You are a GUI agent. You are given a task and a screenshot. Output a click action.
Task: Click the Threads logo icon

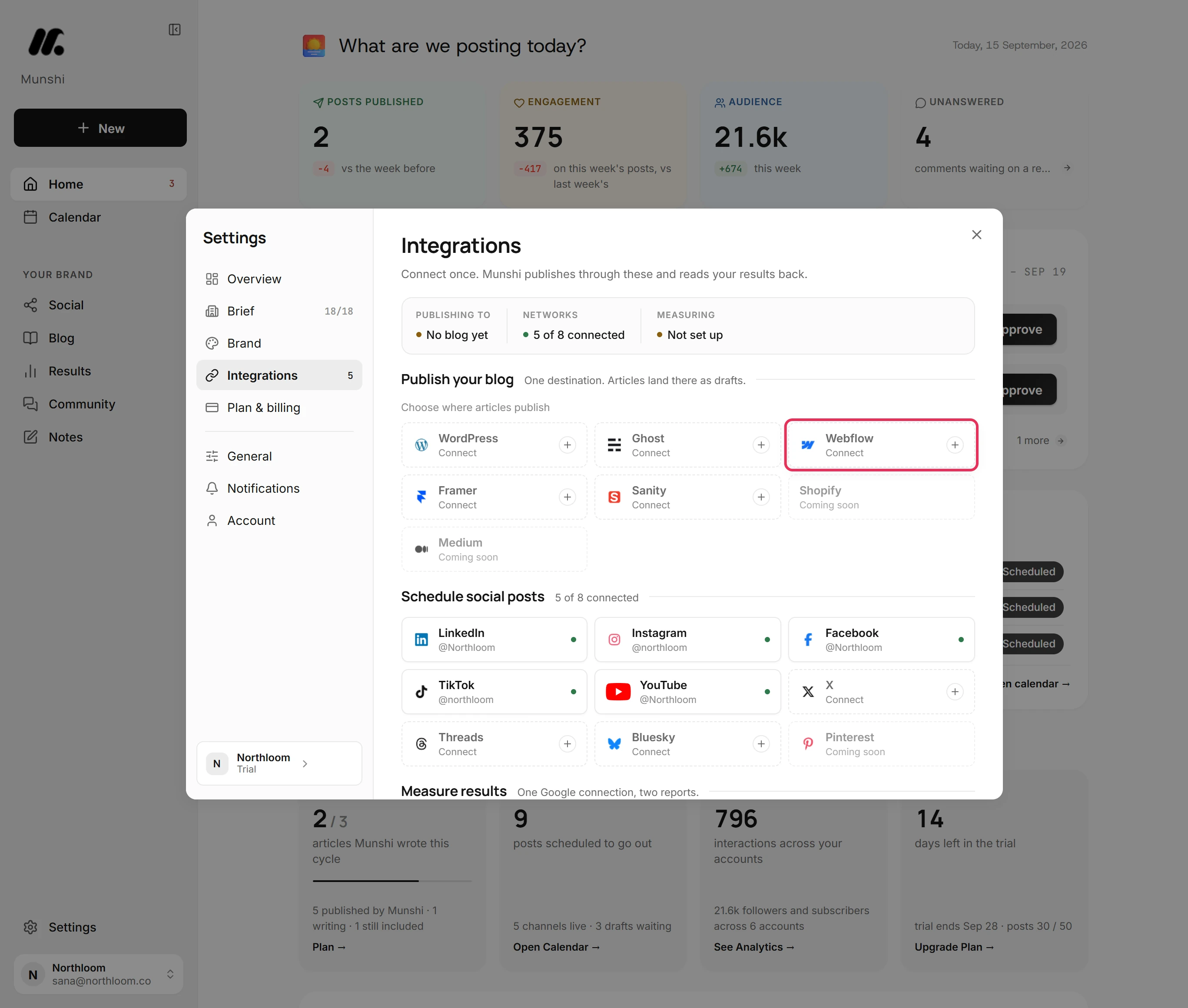tap(421, 744)
